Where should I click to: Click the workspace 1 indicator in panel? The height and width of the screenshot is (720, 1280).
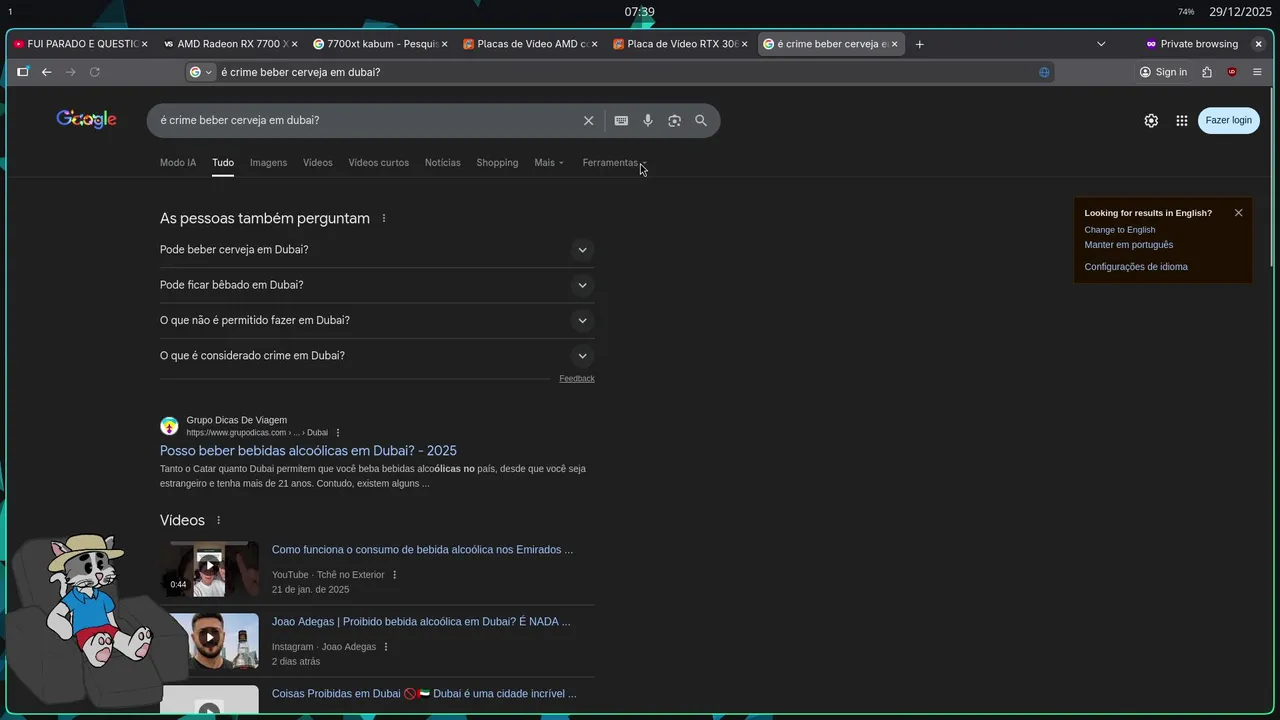click(10, 12)
